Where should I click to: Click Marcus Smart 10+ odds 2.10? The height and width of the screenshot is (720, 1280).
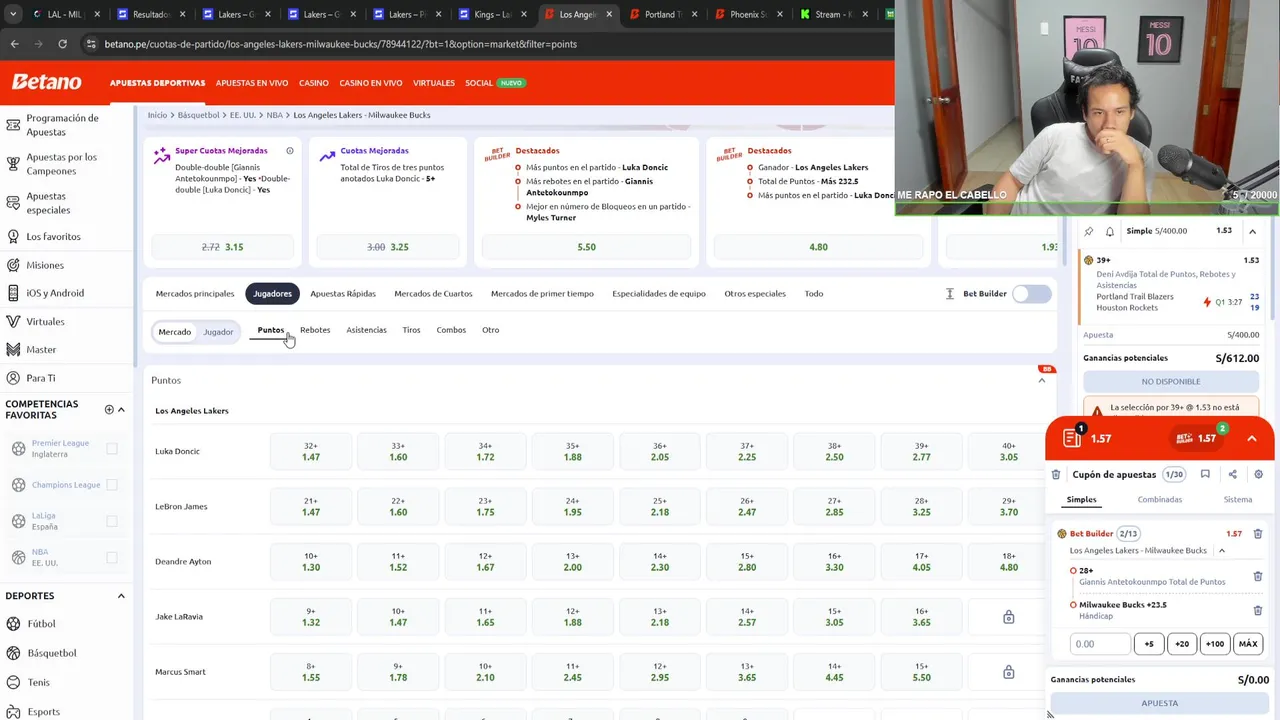485,672
